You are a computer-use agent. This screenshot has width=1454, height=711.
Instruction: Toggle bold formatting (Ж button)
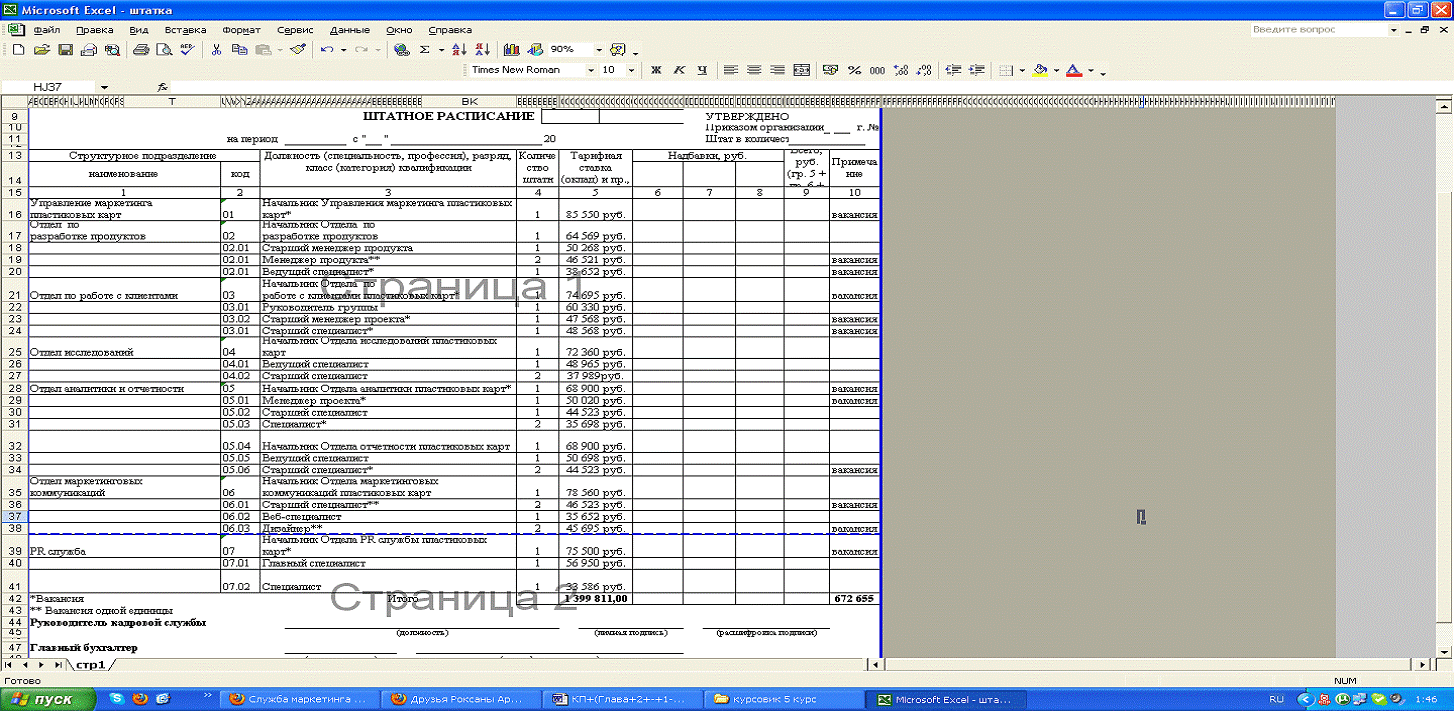[656, 70]
